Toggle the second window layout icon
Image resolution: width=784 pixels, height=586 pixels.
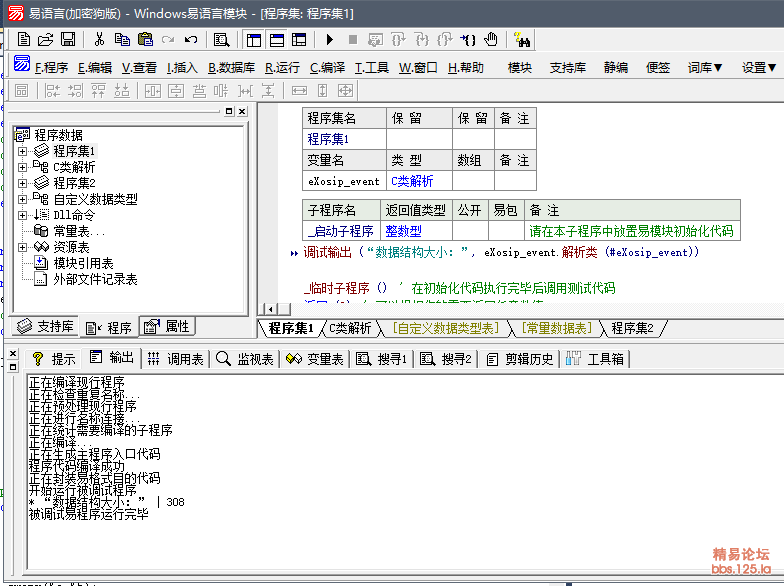pos(276,40)
